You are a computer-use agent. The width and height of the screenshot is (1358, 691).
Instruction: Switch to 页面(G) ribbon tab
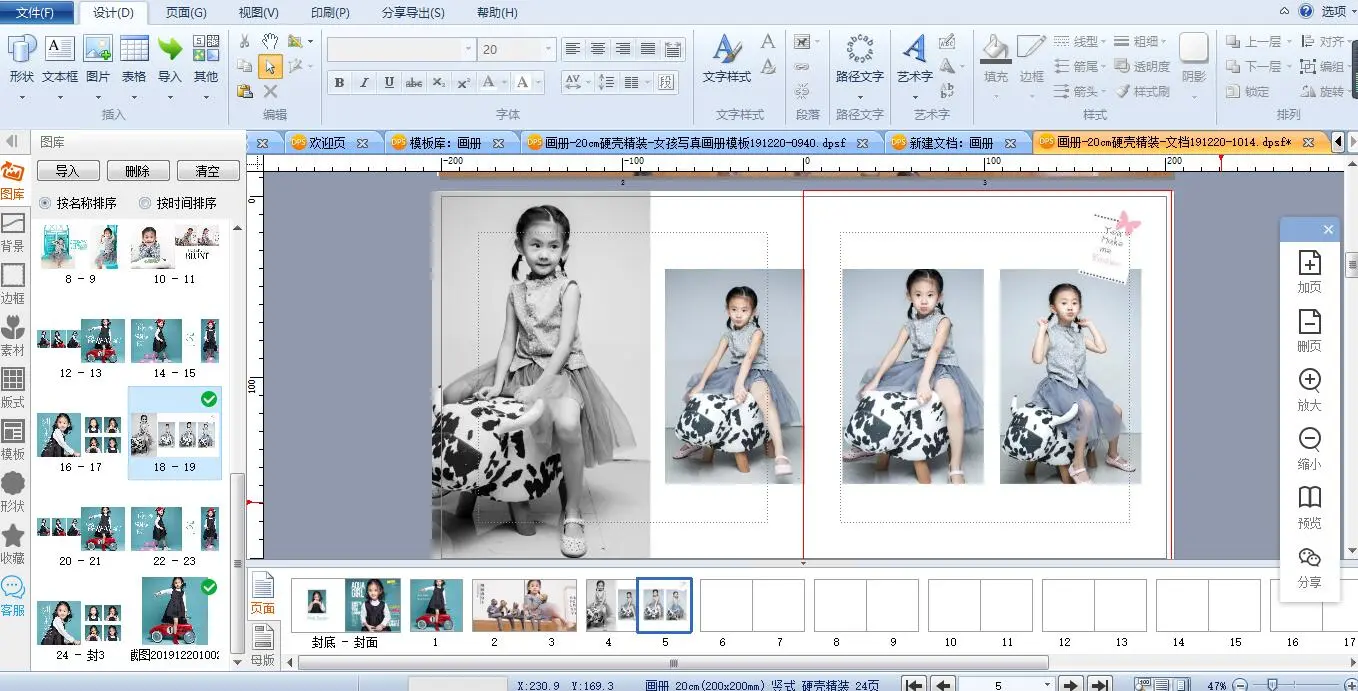(186, 13)
